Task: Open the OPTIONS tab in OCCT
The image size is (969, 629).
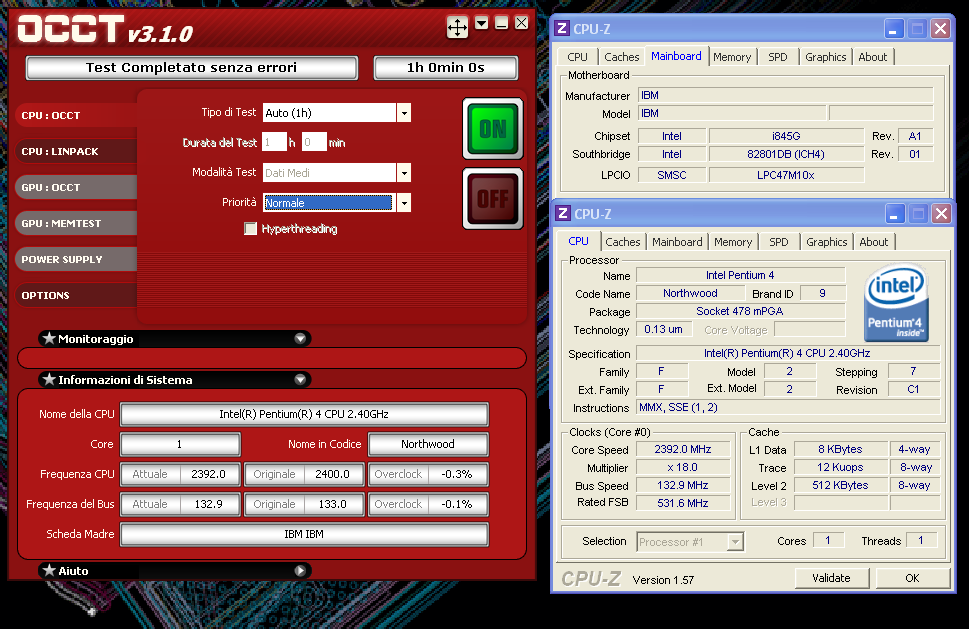Action: [x=77, y=295]
